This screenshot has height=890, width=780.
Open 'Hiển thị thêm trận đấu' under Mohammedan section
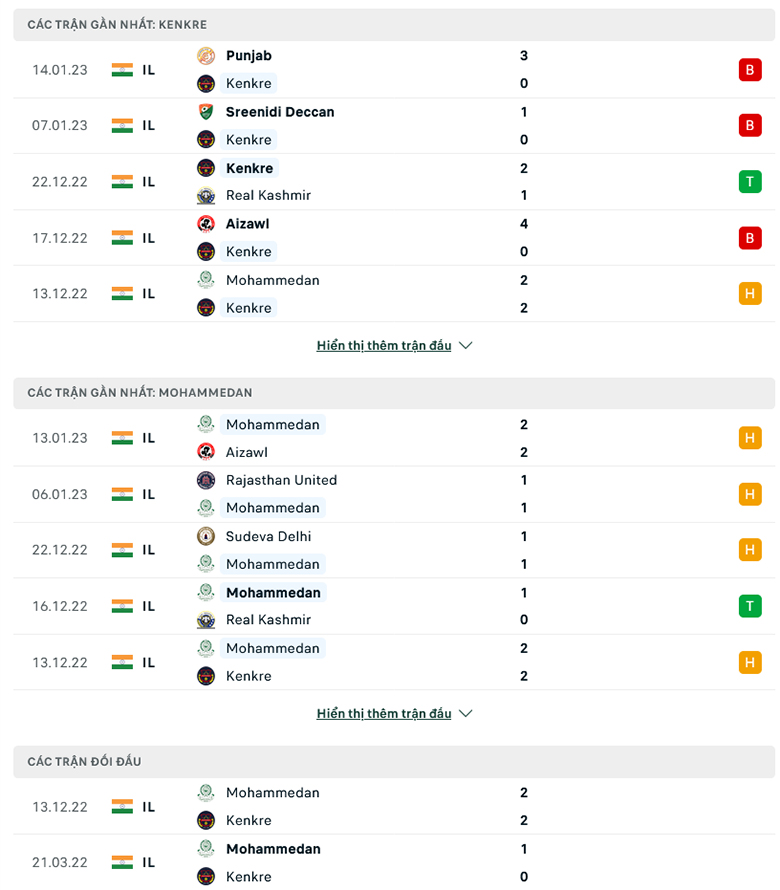pos(384,714)
